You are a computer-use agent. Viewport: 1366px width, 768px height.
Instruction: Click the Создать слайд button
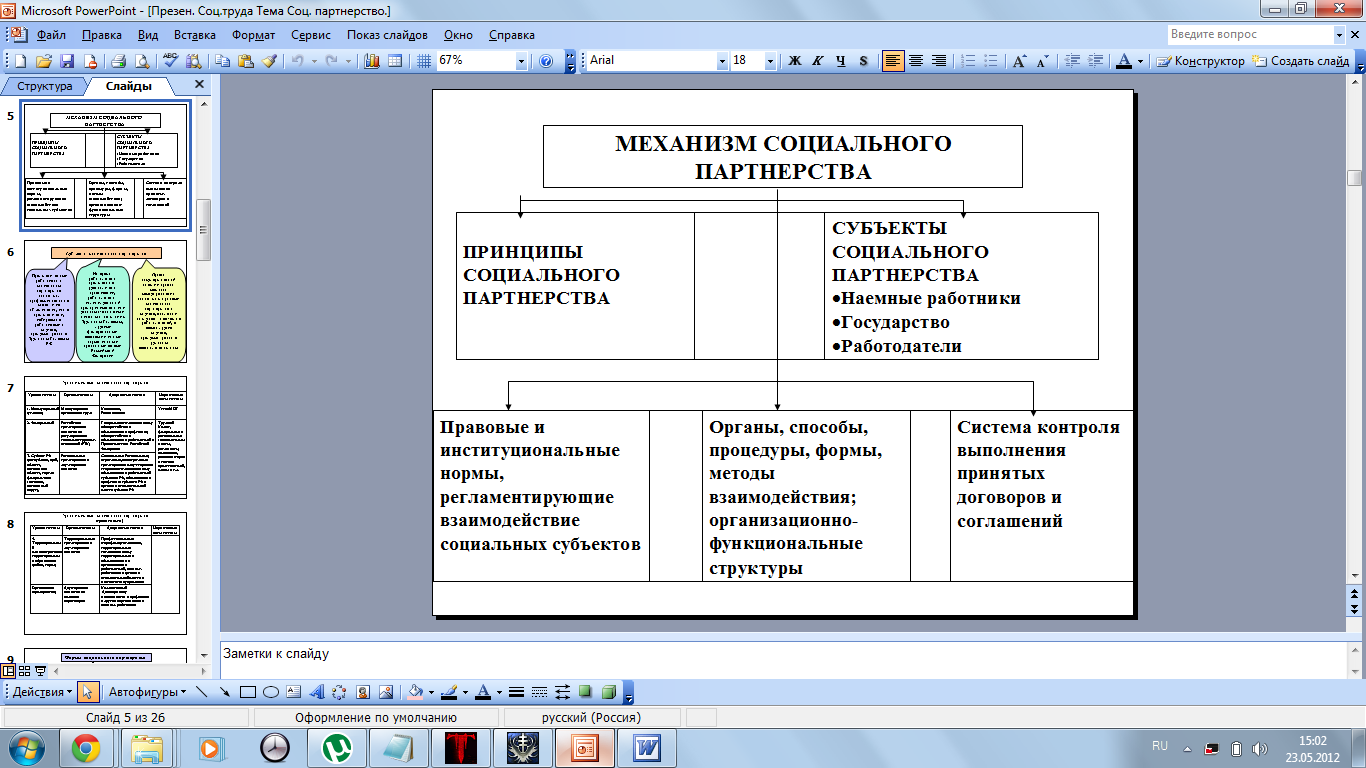1301,60
